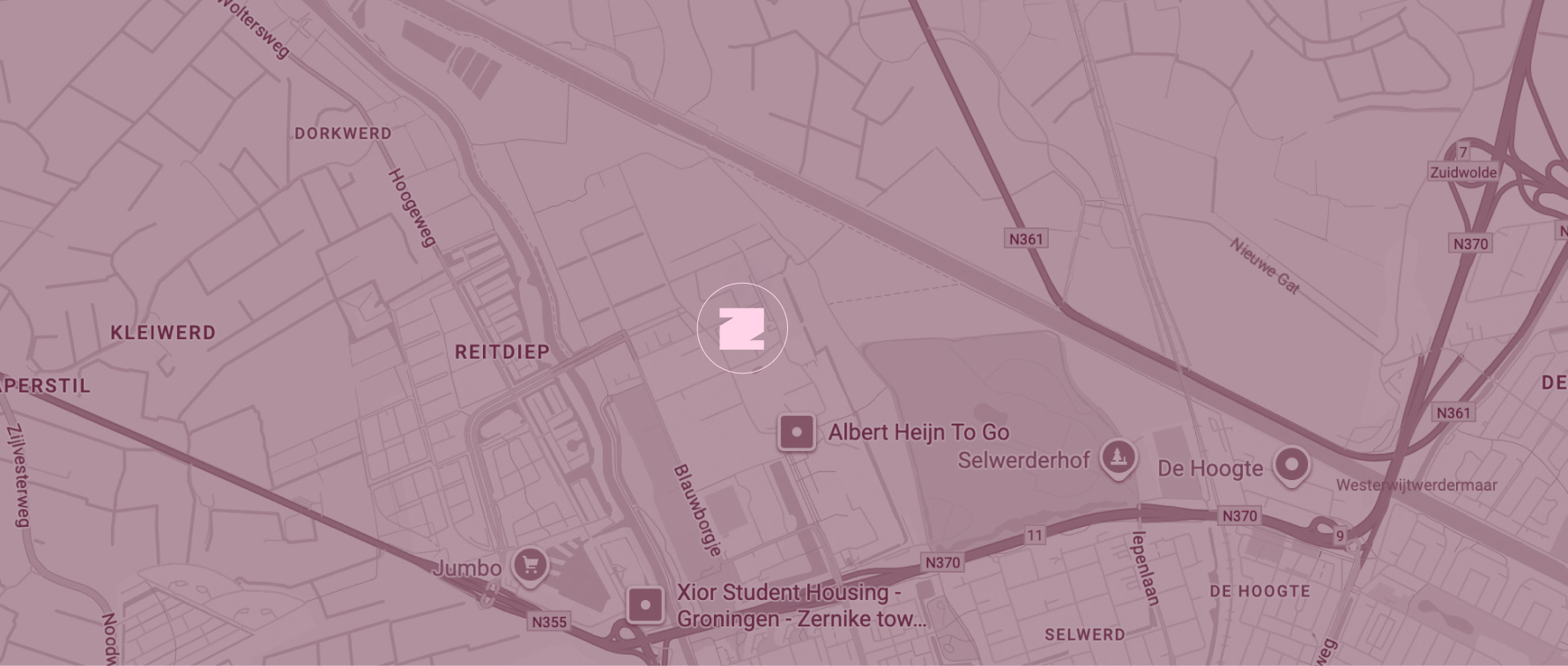This screenshot has width=1568, height=666.
Task: Click the Selwerderhof text label
Action: click(x=1023, y=460)
